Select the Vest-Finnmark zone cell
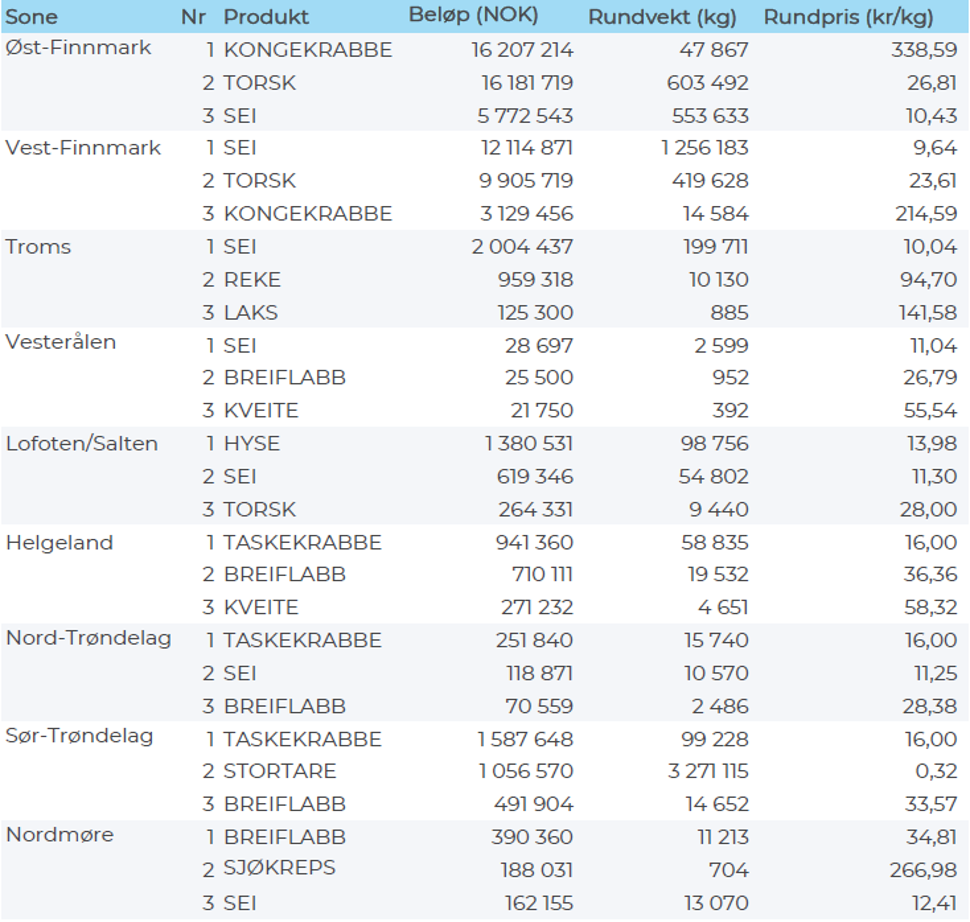This screenshot has height=922, width=970. tap(83, 148)
